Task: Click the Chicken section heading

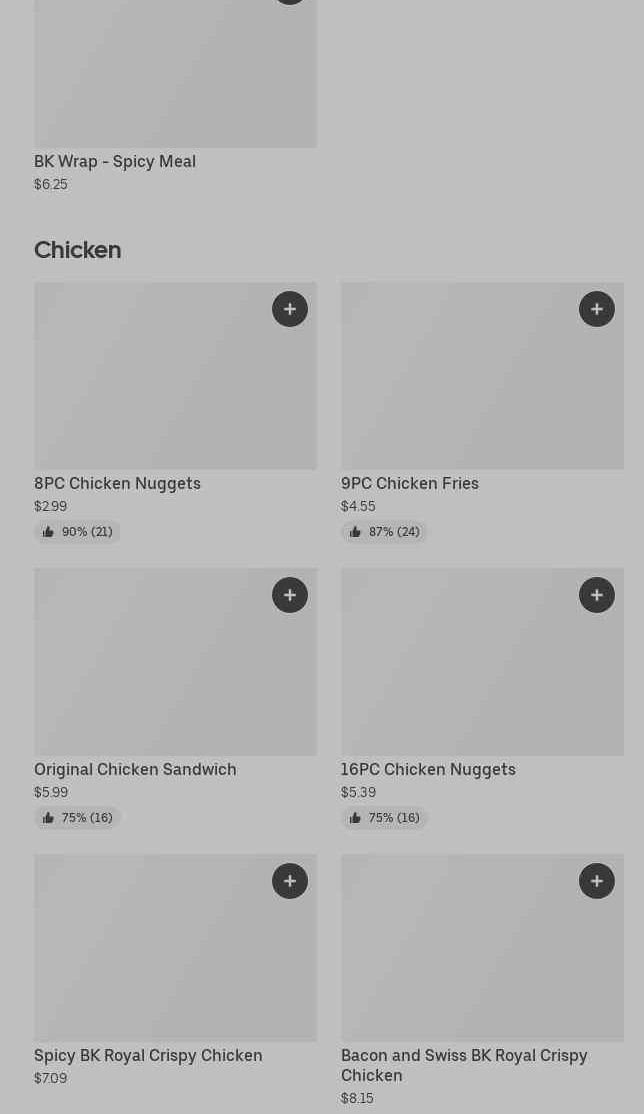Action: (x=77, y=250)
